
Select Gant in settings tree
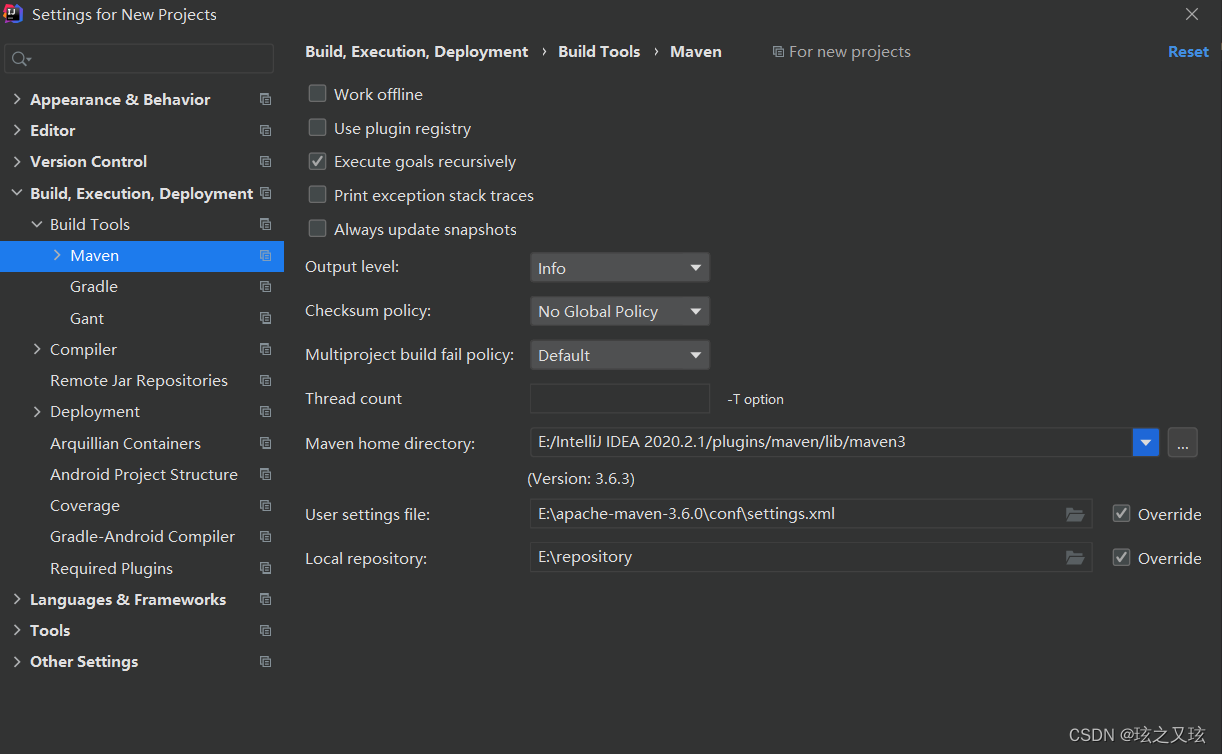[87, 318]
